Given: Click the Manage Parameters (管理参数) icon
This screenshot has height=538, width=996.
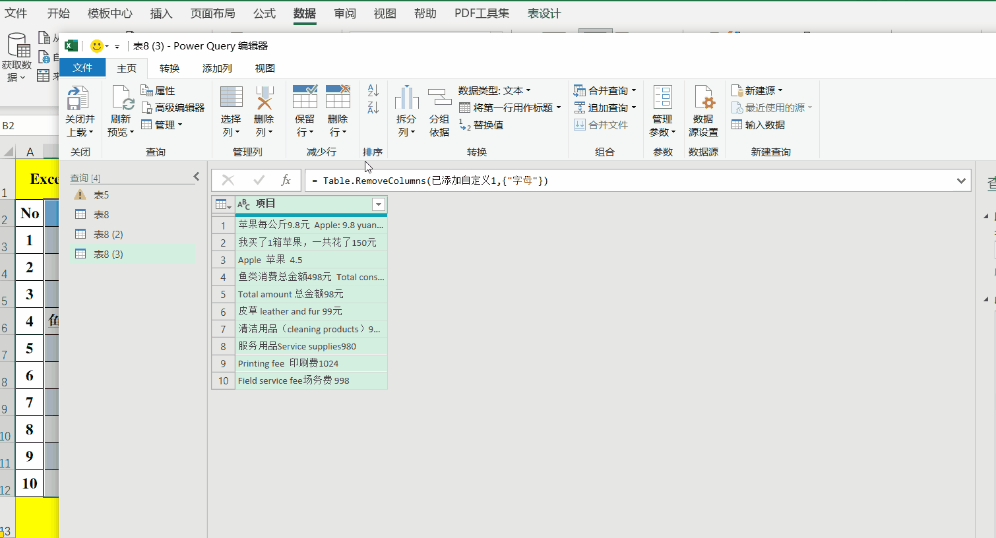Looking at the screenshot, I should (x=663, y=98).
